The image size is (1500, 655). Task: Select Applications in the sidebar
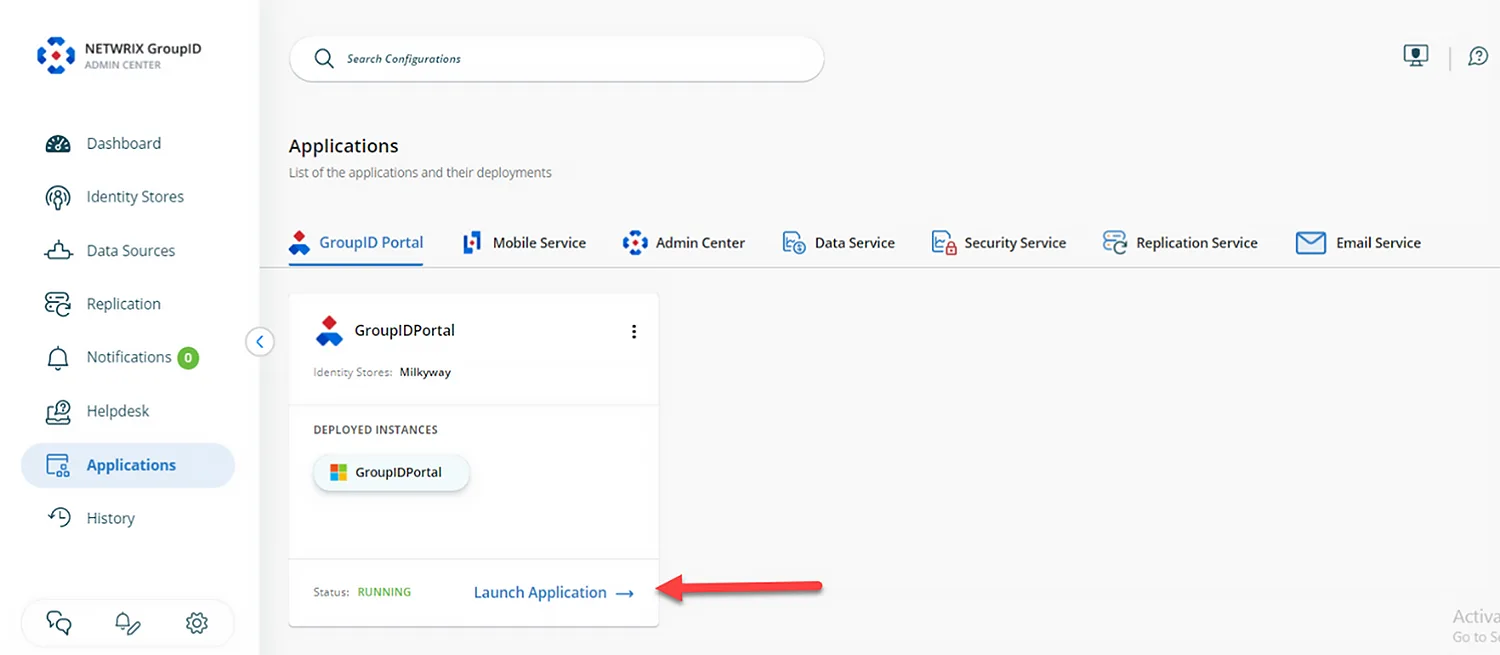coord(128,465)
